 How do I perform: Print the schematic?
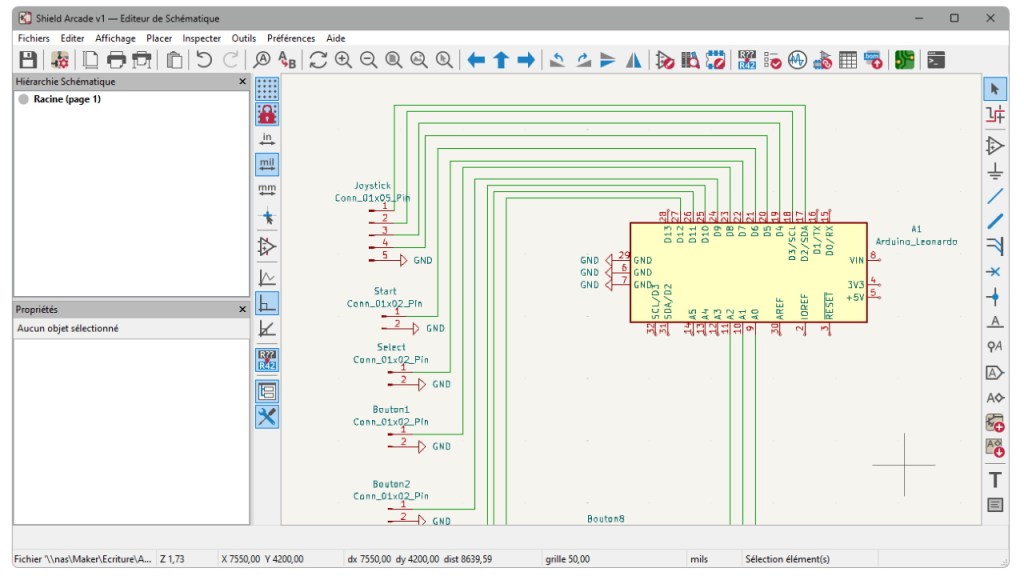pos(114,61)
